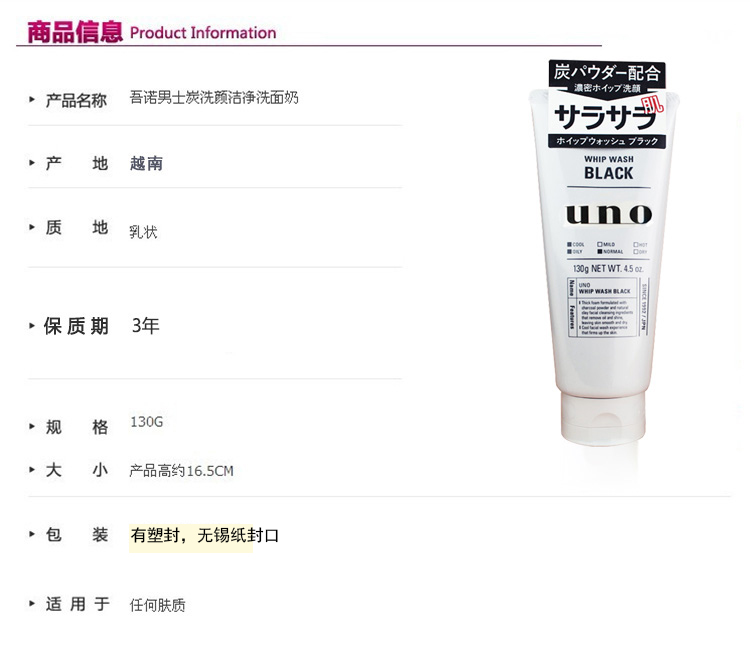Click the triangle bullet next to 质地

coord(32,227)
